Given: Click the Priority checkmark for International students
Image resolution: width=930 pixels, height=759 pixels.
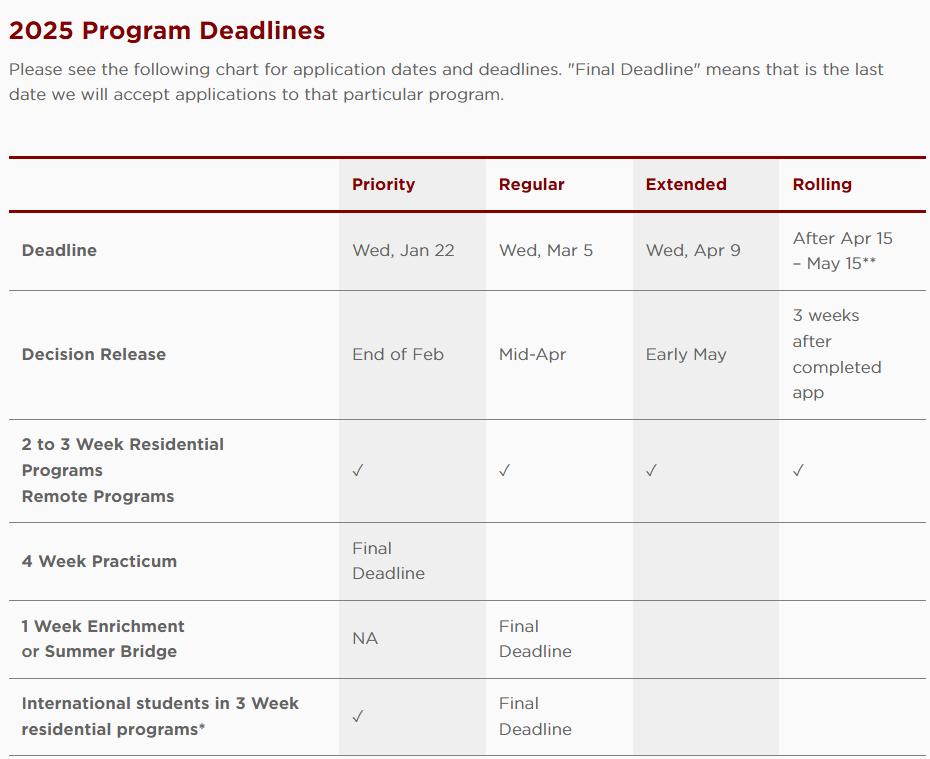Looking at the screenshot, I should point(358,717).
